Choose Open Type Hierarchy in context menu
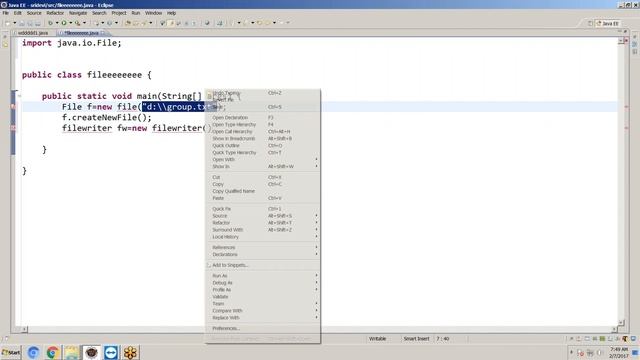The width and height of the screenshot is (640, 360). [263, 124]
